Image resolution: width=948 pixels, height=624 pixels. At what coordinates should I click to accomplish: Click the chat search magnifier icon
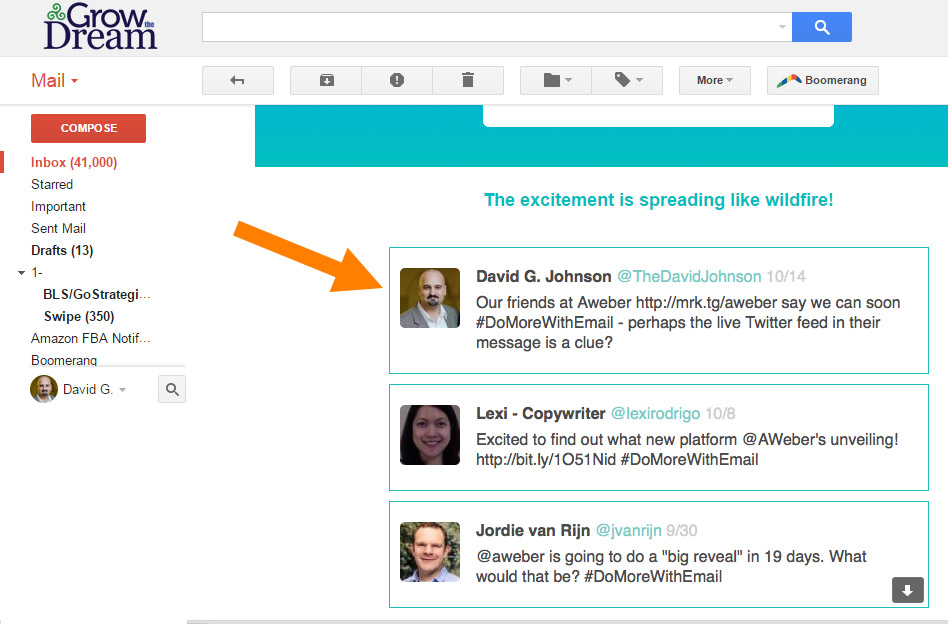coord(172,389)
